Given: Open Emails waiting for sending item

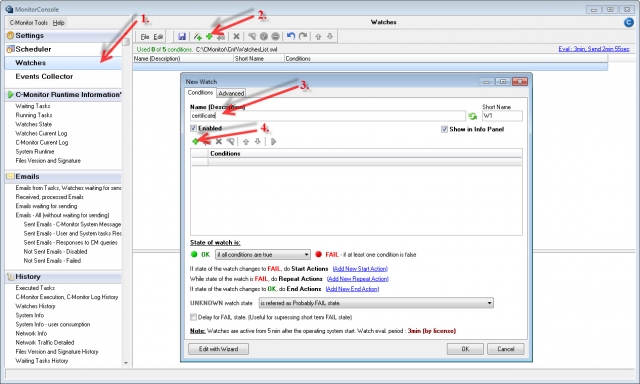Looking at the screenshot, I should coord(46,206).
